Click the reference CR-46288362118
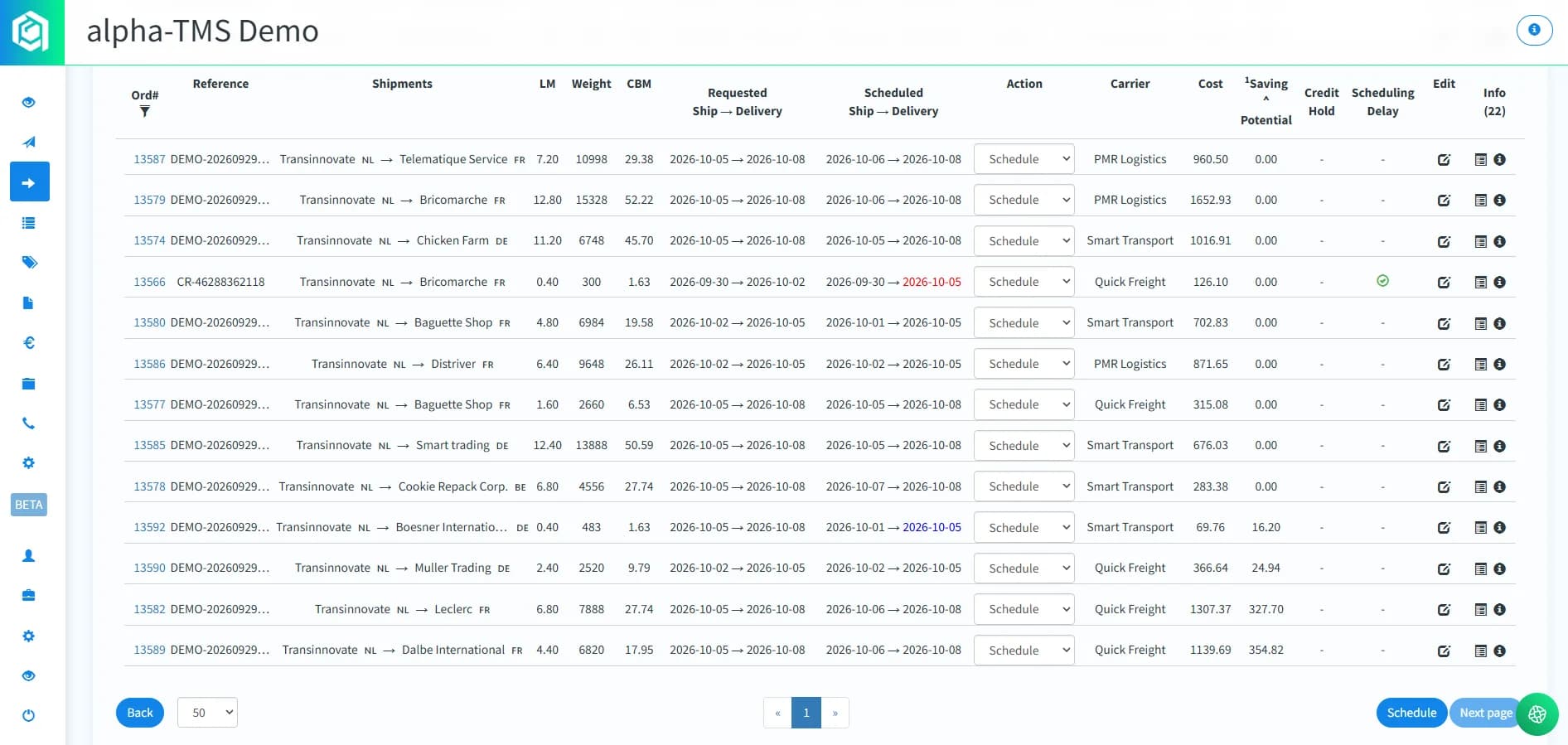1568x745 pixels. click(220, 282)
